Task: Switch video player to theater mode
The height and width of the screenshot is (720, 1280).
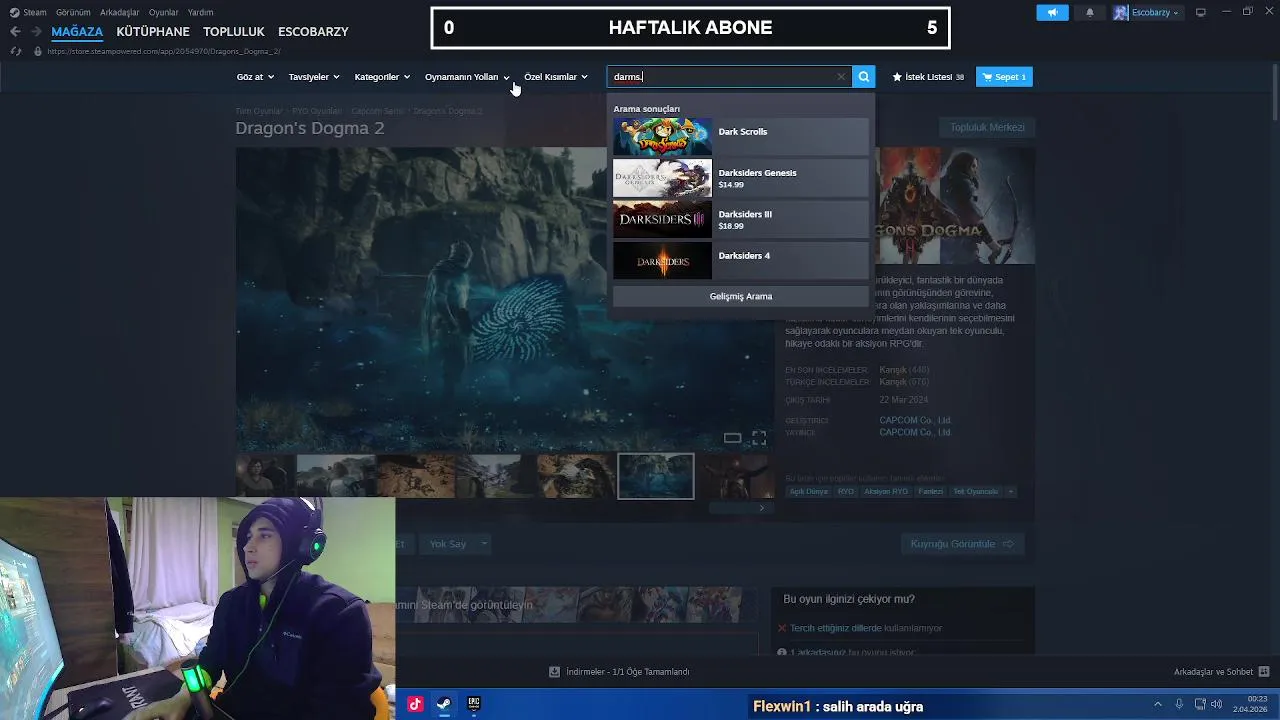Action: pos(733,438)
